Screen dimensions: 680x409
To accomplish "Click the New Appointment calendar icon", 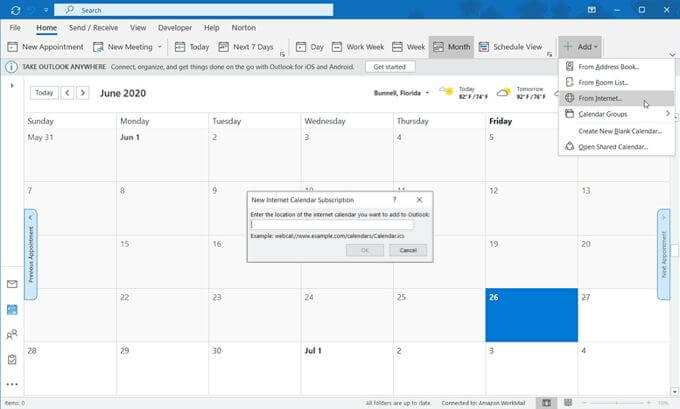I will (13, 47).
